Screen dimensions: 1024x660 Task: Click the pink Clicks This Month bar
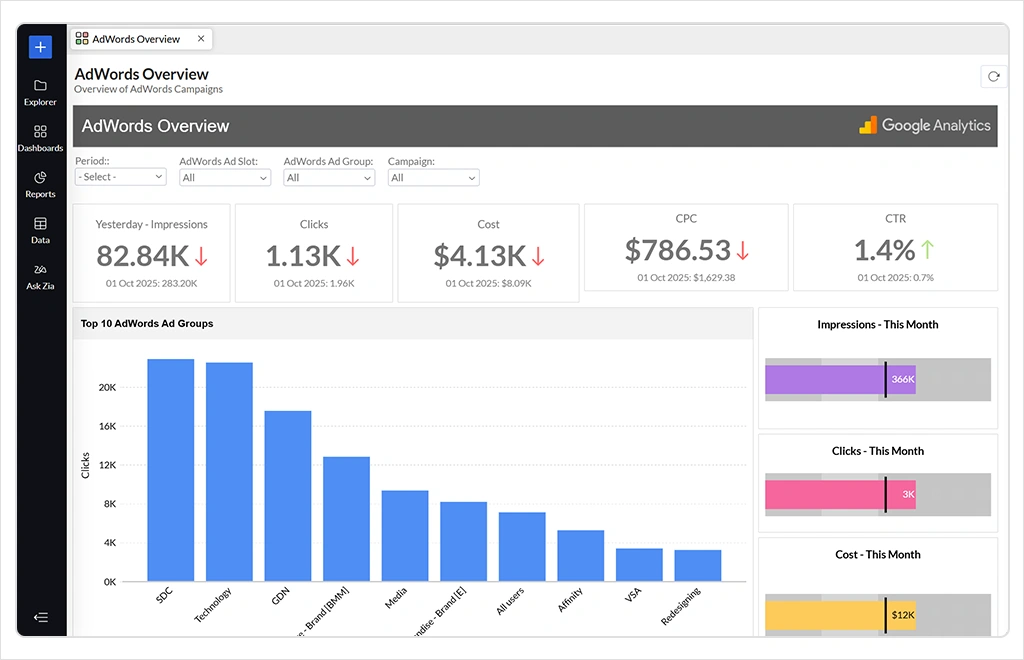(838, 494)
